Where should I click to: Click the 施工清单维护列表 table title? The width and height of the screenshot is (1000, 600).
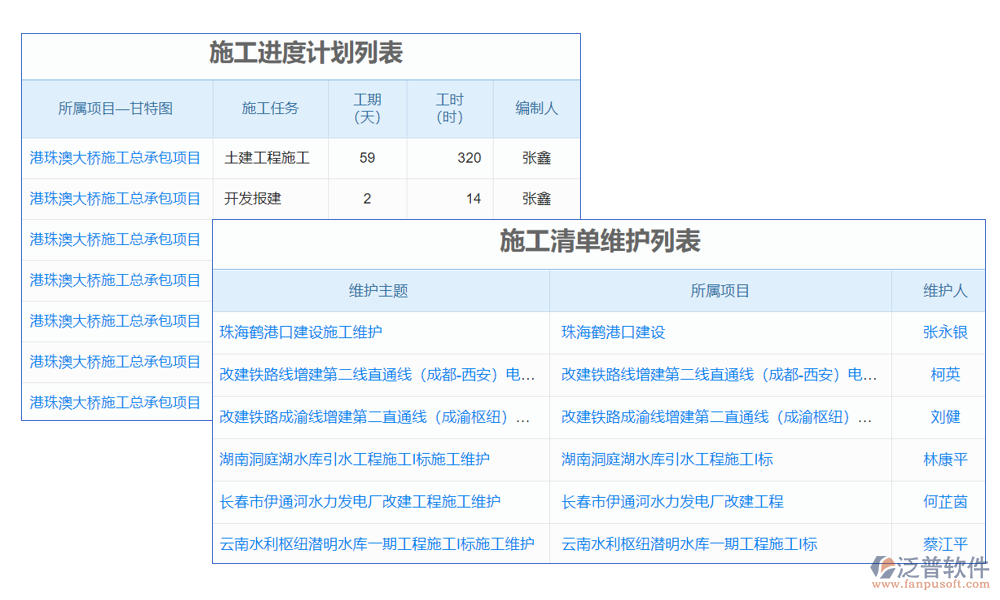(599, 242)
